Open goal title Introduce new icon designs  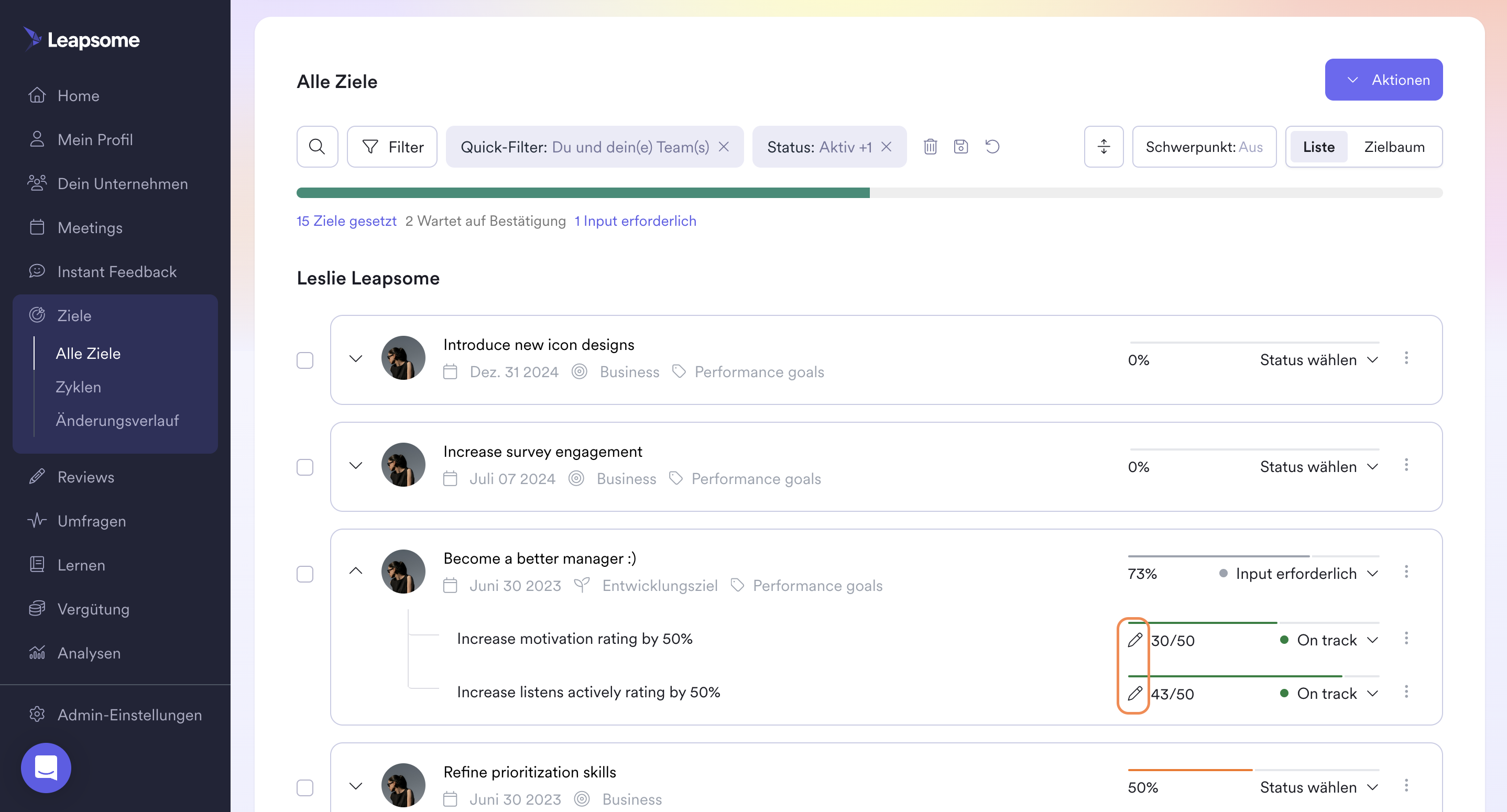pos(539,345)
